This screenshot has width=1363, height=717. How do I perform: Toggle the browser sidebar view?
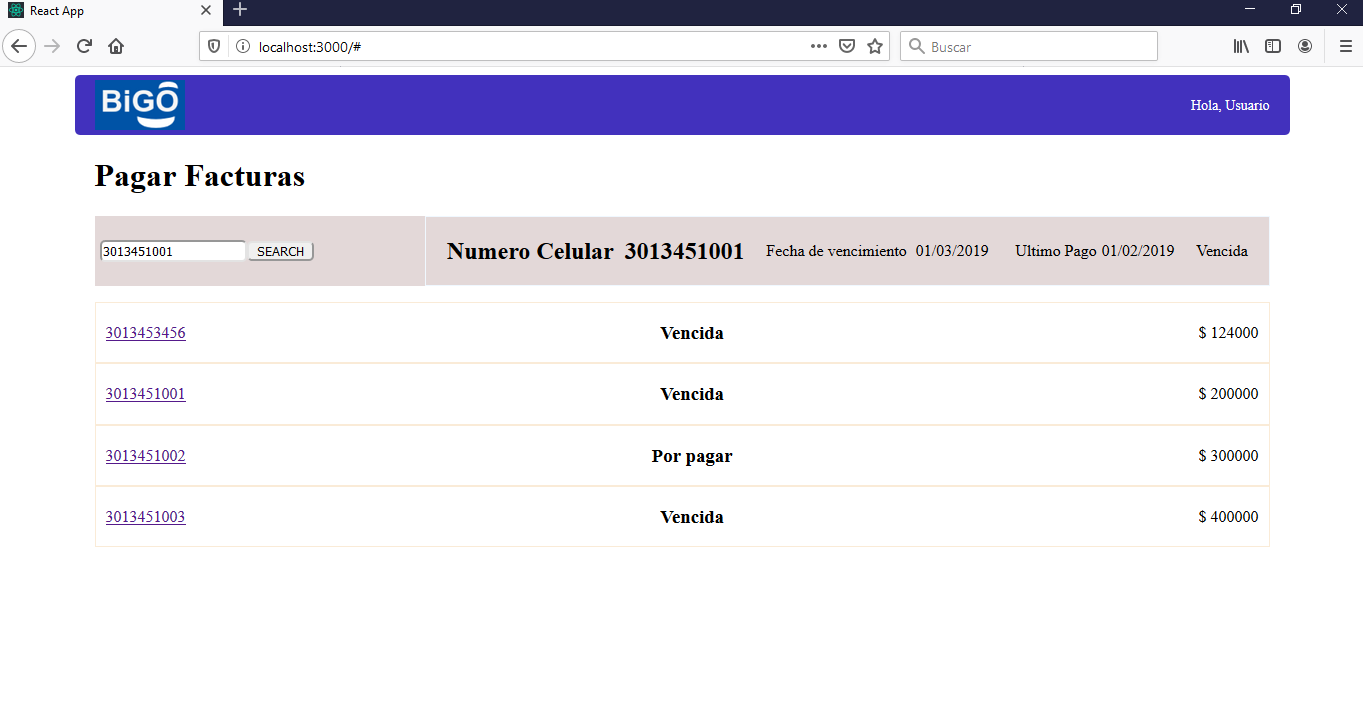(x=1273, y=46)
